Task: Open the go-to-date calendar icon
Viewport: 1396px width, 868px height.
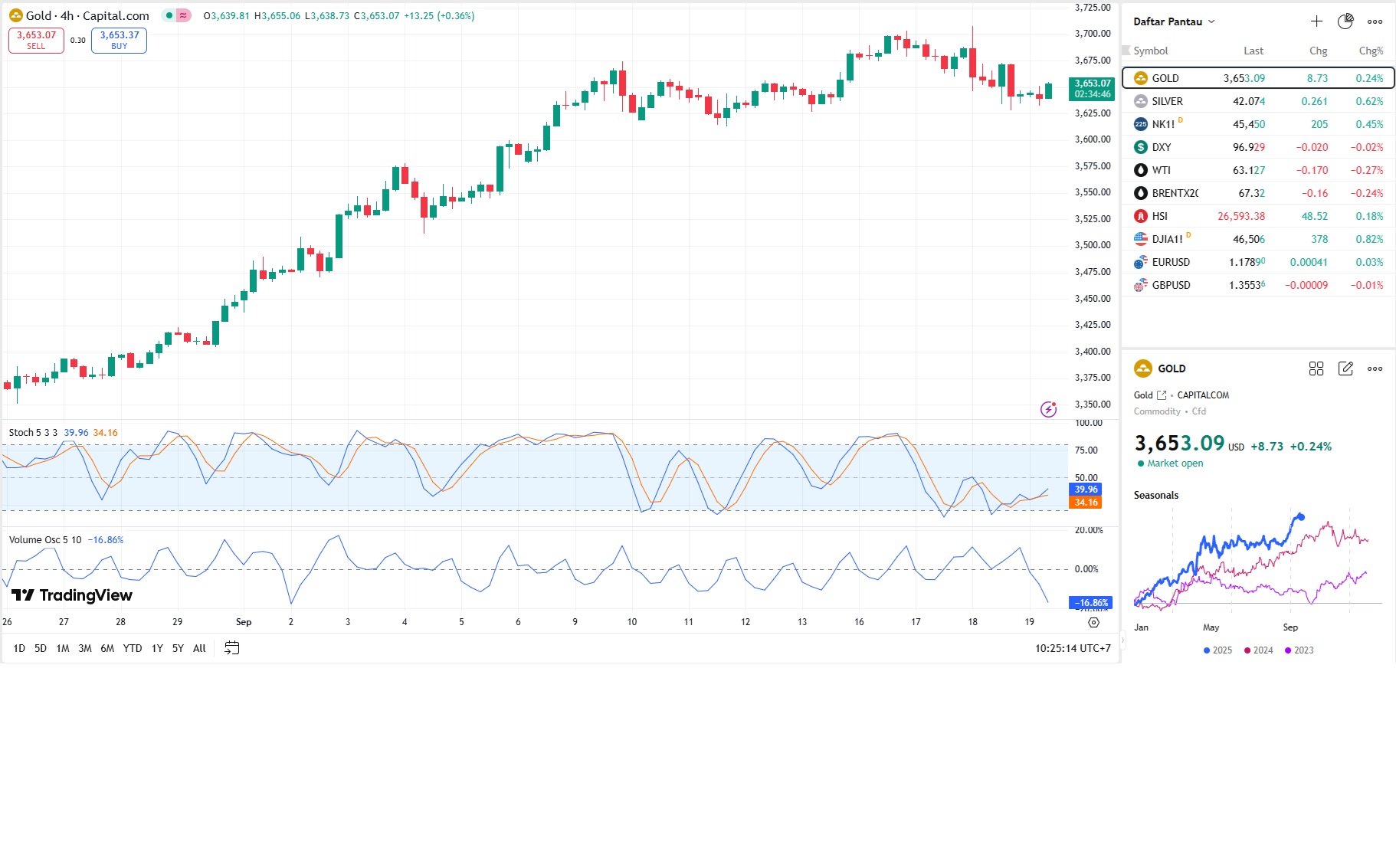Action: pyautogui.click(x=231, y=648)
